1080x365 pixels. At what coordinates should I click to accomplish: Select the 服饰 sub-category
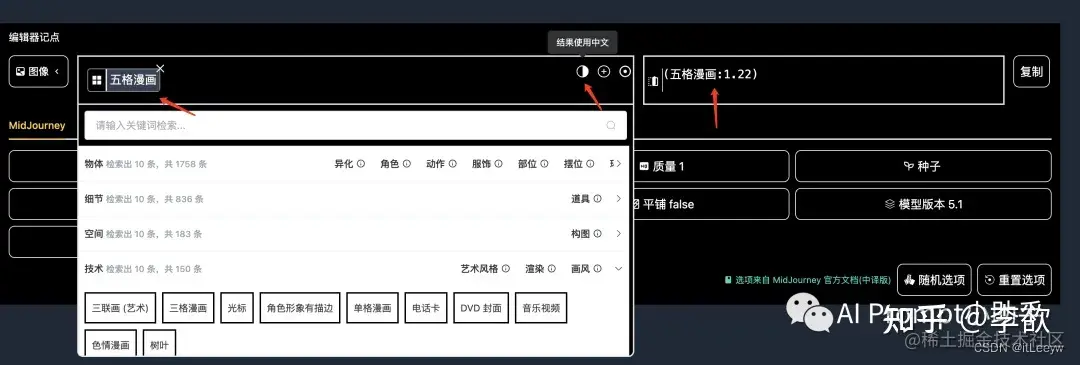point(481,164)
